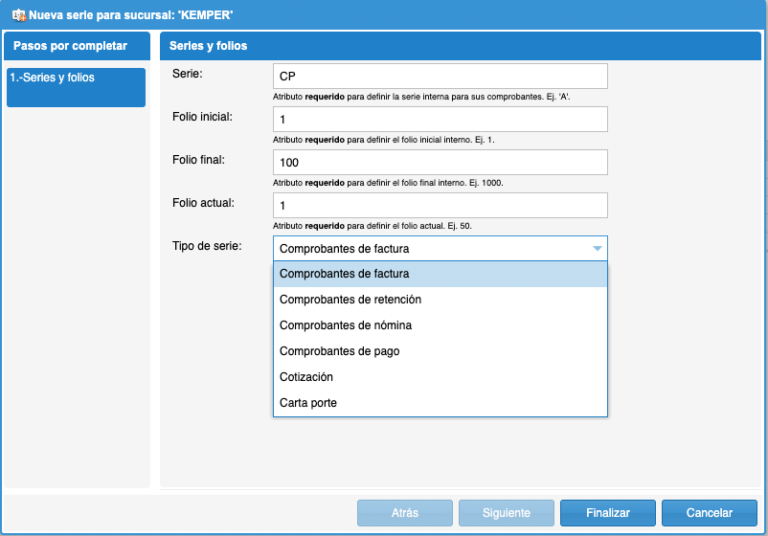768x536 pixels.
Task: Select step 1.-Series y folios in sidebar
Action: (76, 87)
